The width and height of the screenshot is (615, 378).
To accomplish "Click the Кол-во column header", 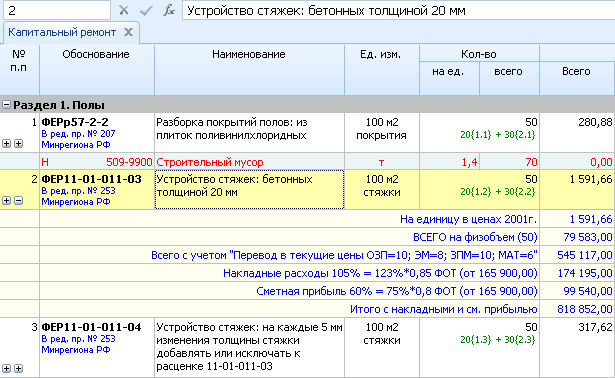I will pos(479,53).
